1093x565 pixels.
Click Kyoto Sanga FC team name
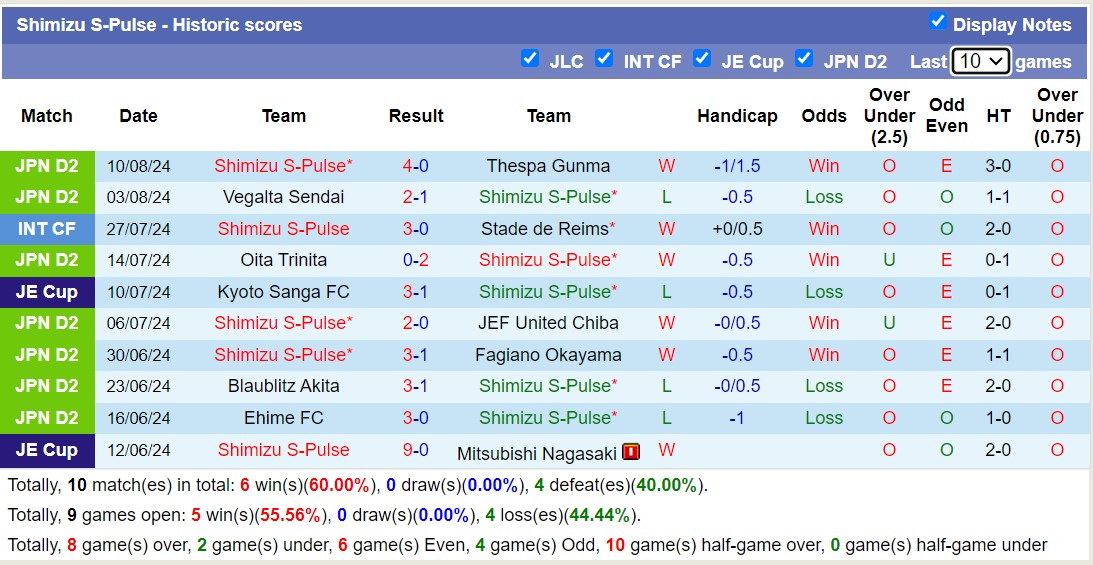(x=284, y=292)
